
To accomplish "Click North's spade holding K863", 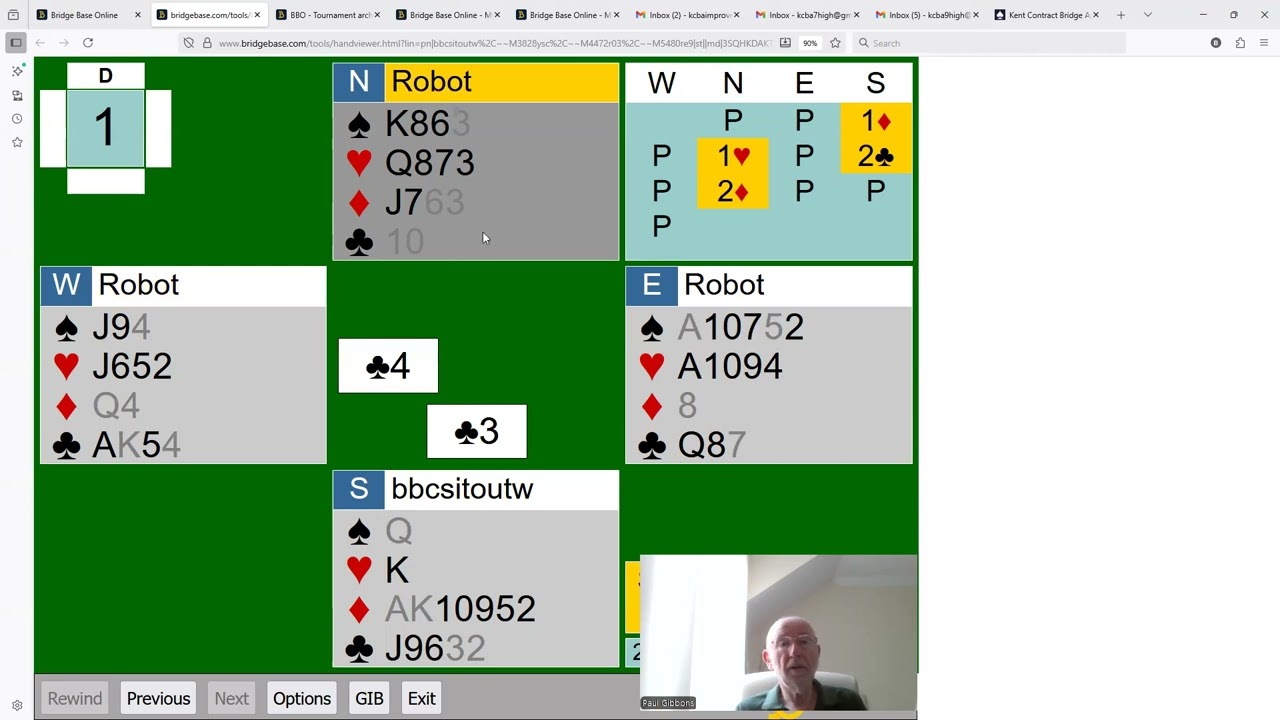I will (x=427, y=124).
